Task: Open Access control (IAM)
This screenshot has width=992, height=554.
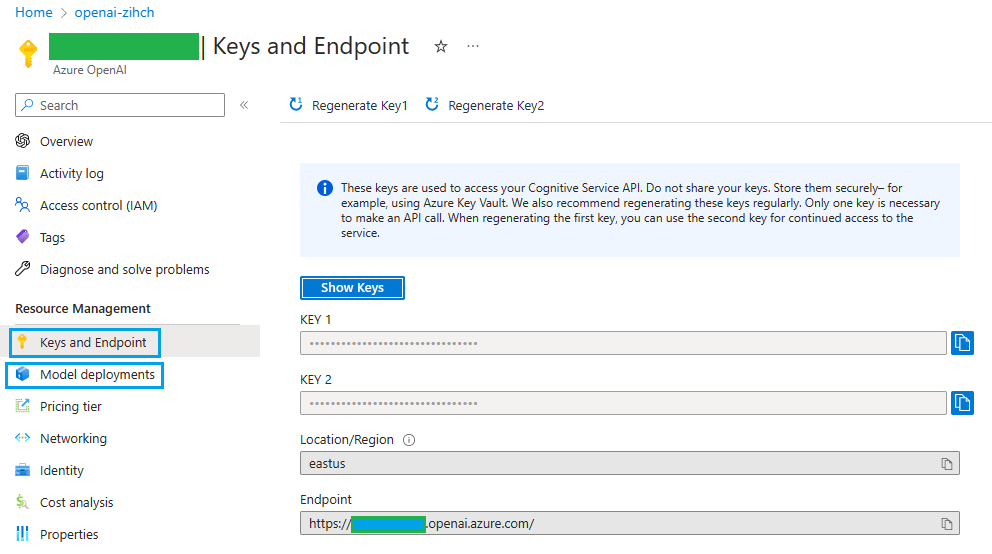Action: (99, 206)
